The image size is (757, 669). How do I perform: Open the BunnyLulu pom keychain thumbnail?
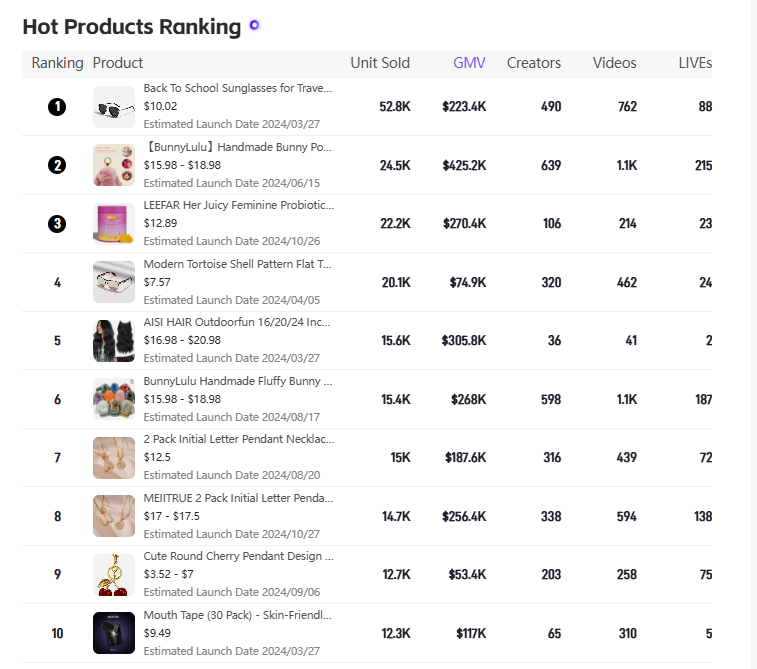pyautogui.click(x=114, y=166)
